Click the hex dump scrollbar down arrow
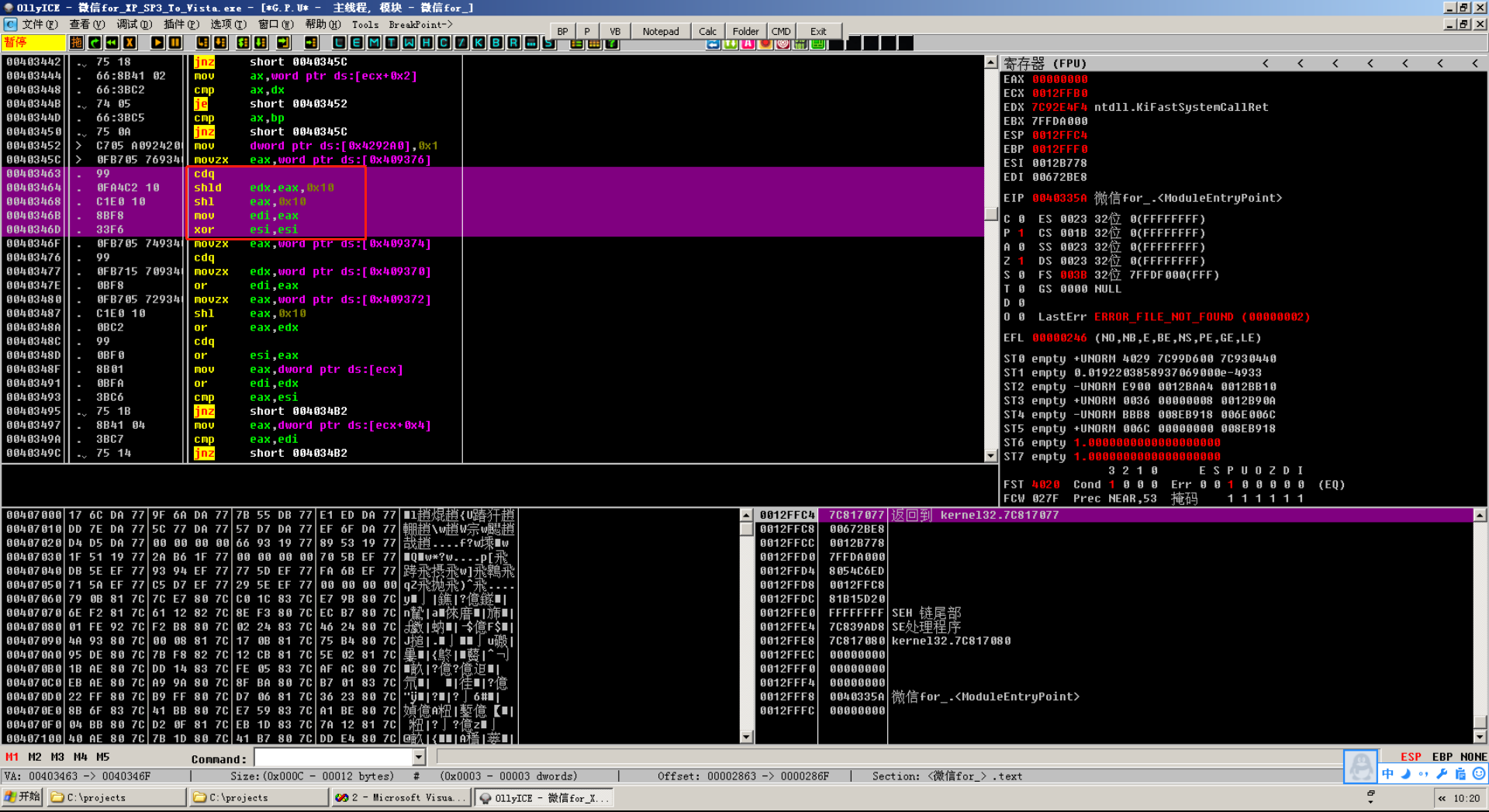This screenshot has height=812, width=1489. [746, 737]
